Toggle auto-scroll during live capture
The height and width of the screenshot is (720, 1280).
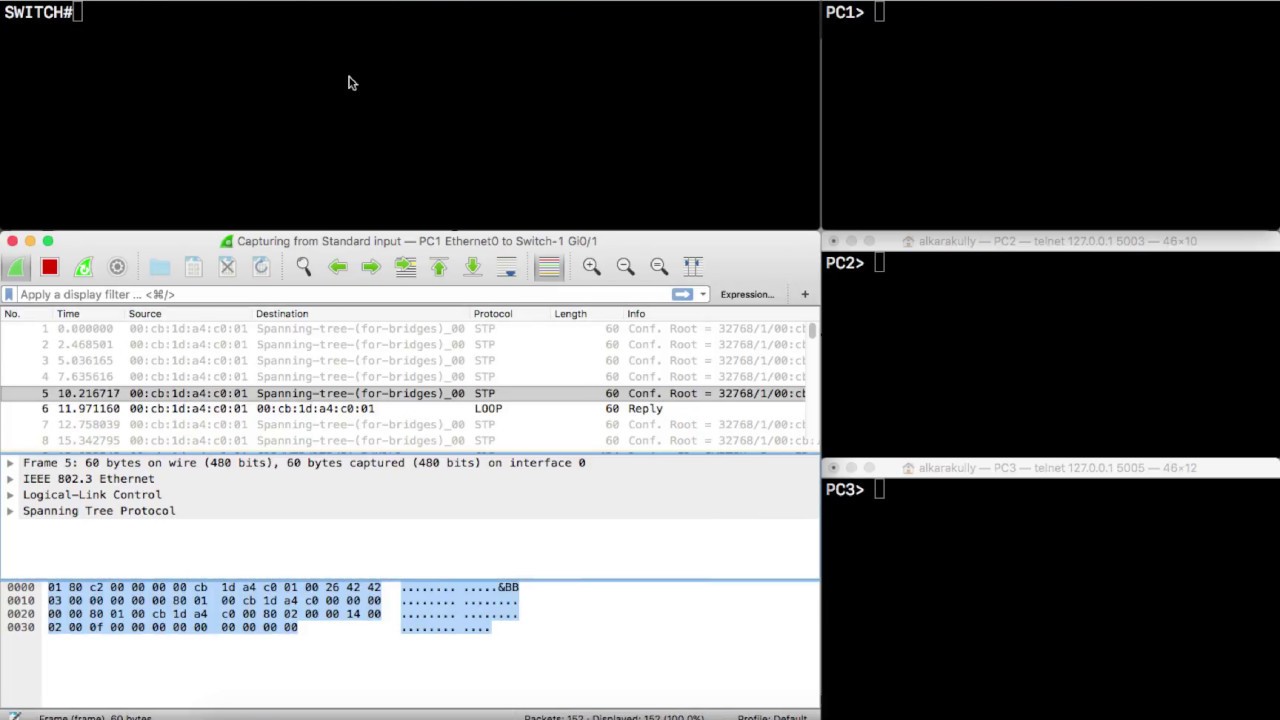(x=507, y=267)
